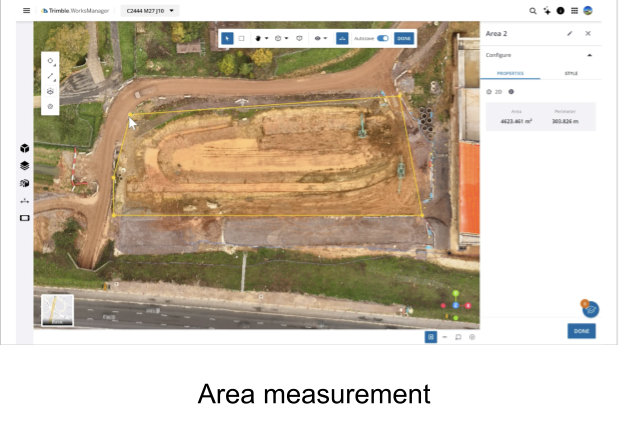Click the blue assistant button with notification badge

tap(590, 309)
